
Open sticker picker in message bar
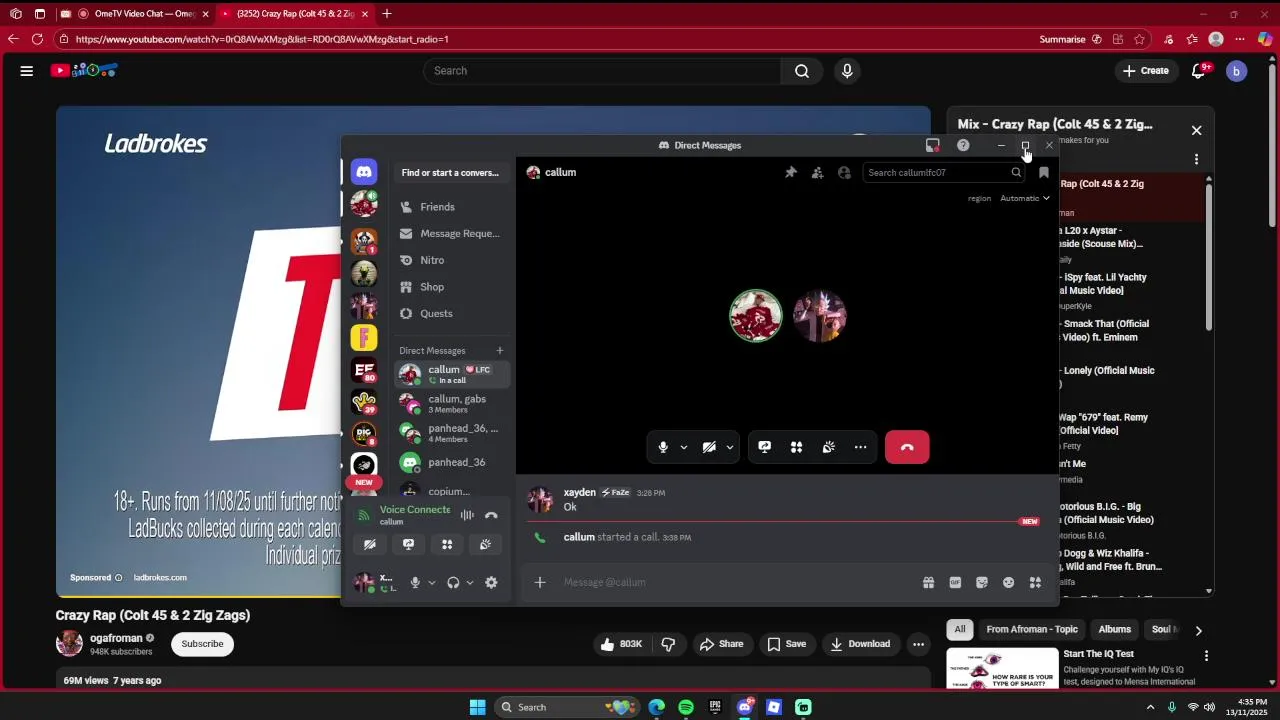tap(982, 582)
